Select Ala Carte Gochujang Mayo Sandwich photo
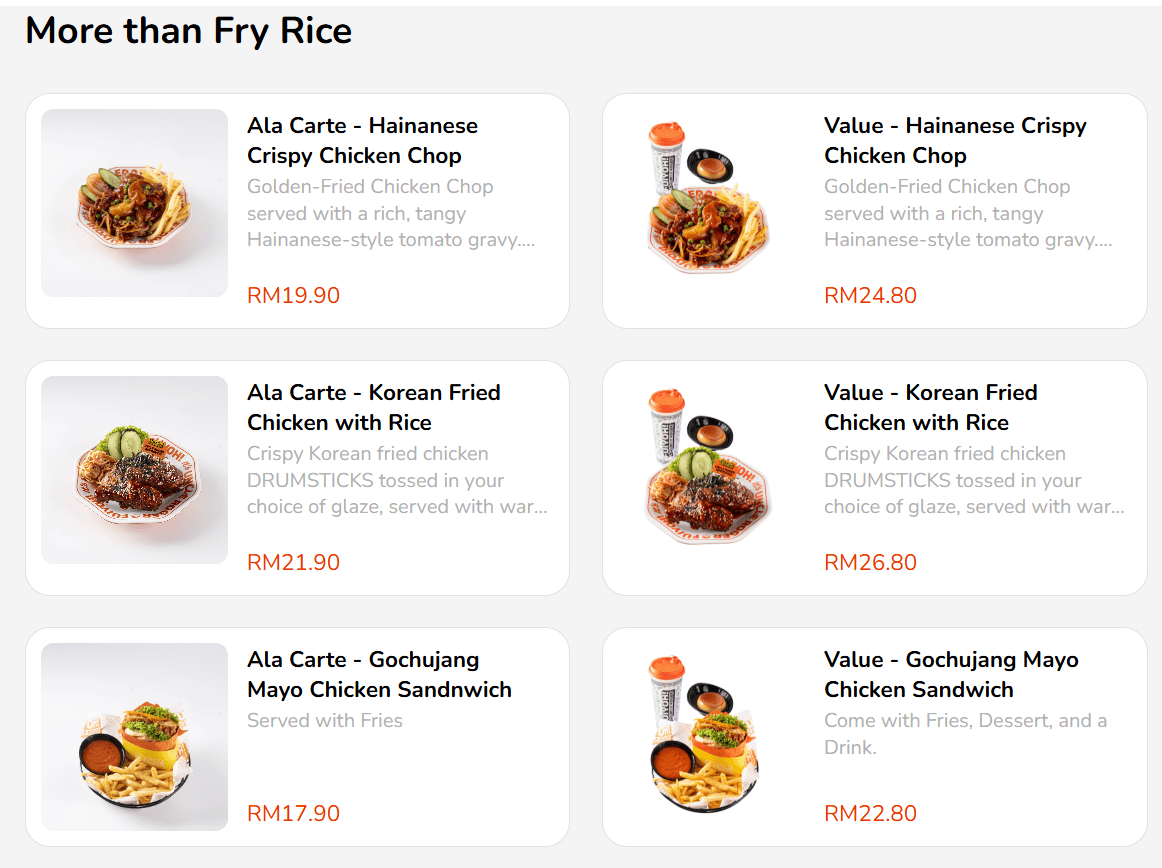 point(134,737)
